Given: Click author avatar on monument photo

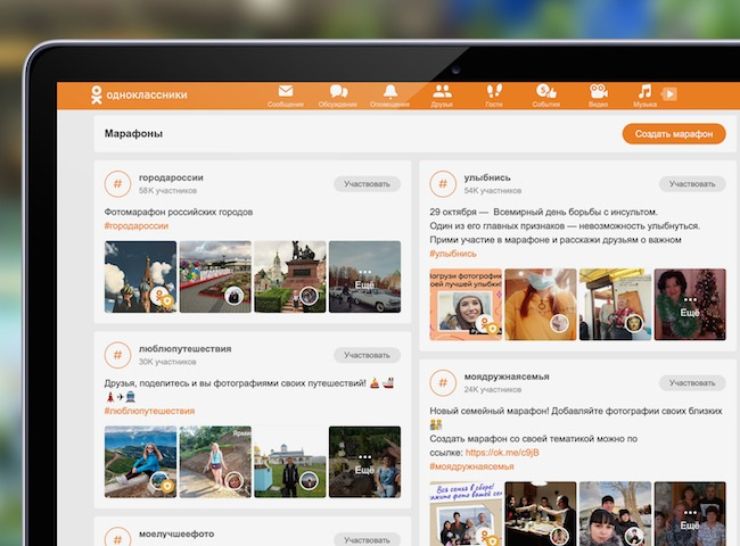Looking at the screenshot, I should pyautogui.click(x=309, y=296).
